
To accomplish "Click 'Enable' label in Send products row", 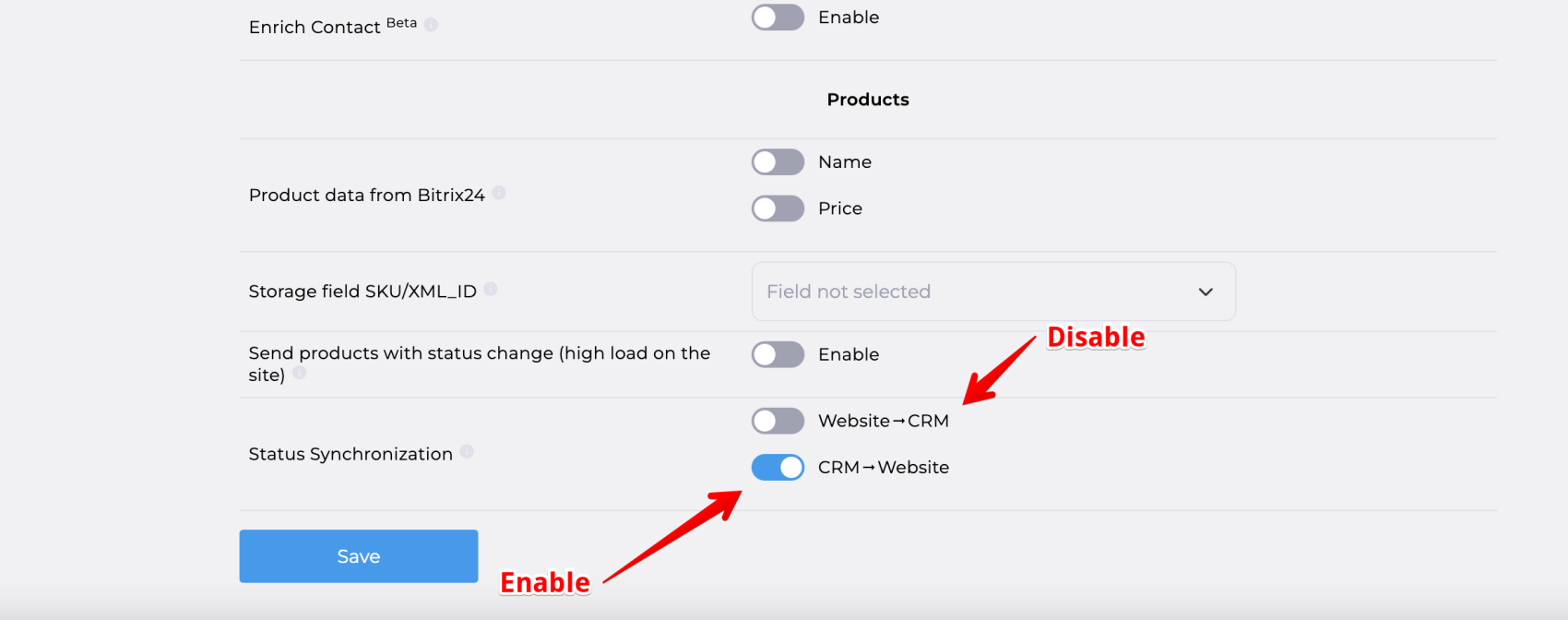I will coord(849,354).
